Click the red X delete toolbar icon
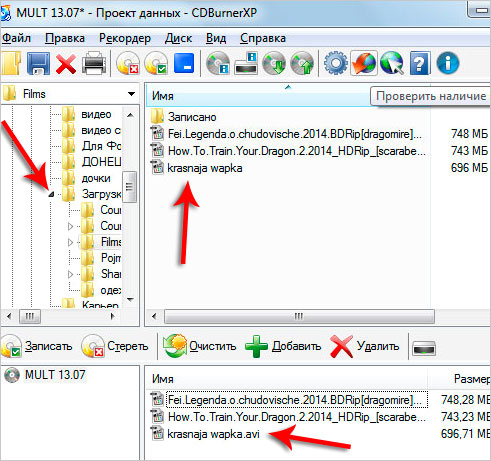This screenshot has height=461, width=491. point(66,63)
